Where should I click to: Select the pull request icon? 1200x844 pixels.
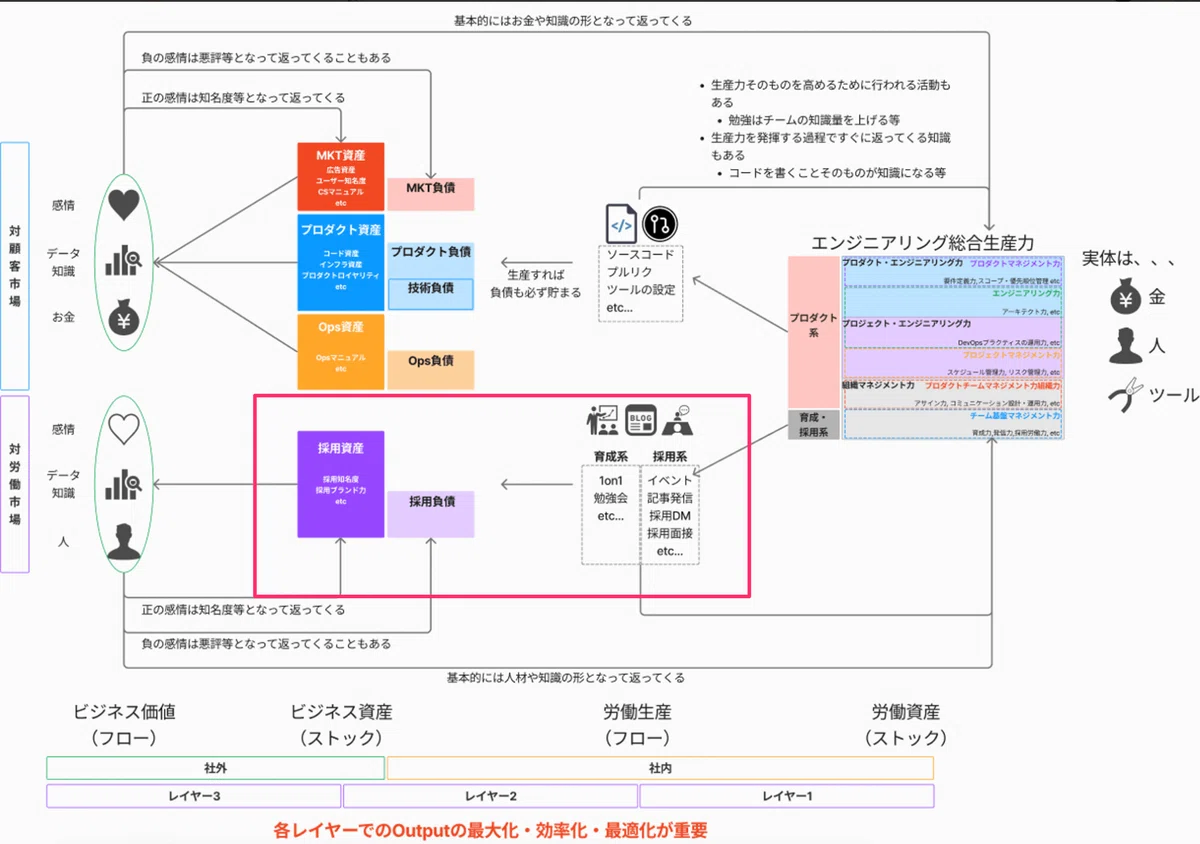click(660, 224)
